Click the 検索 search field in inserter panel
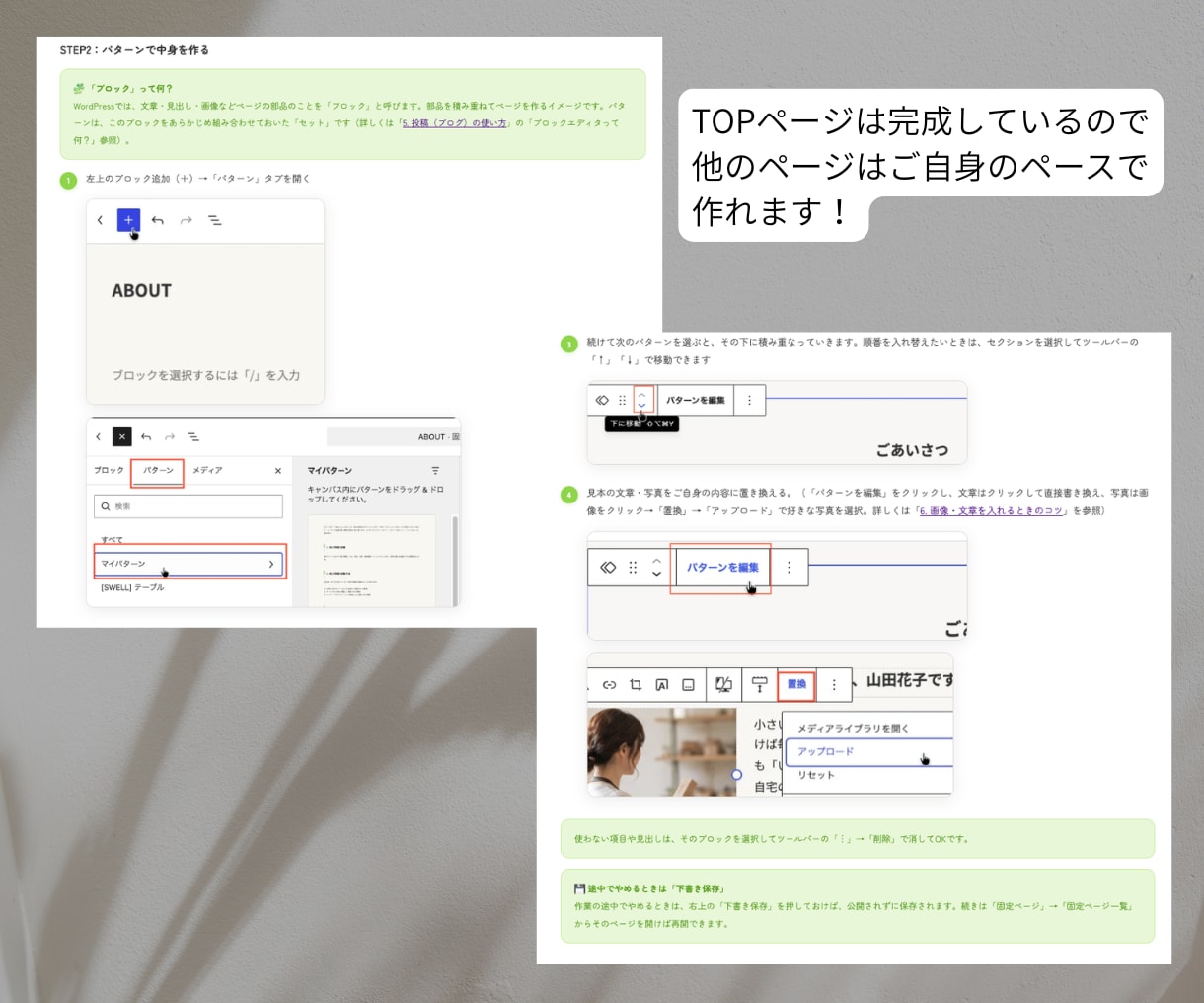 (x=188, y=506)
